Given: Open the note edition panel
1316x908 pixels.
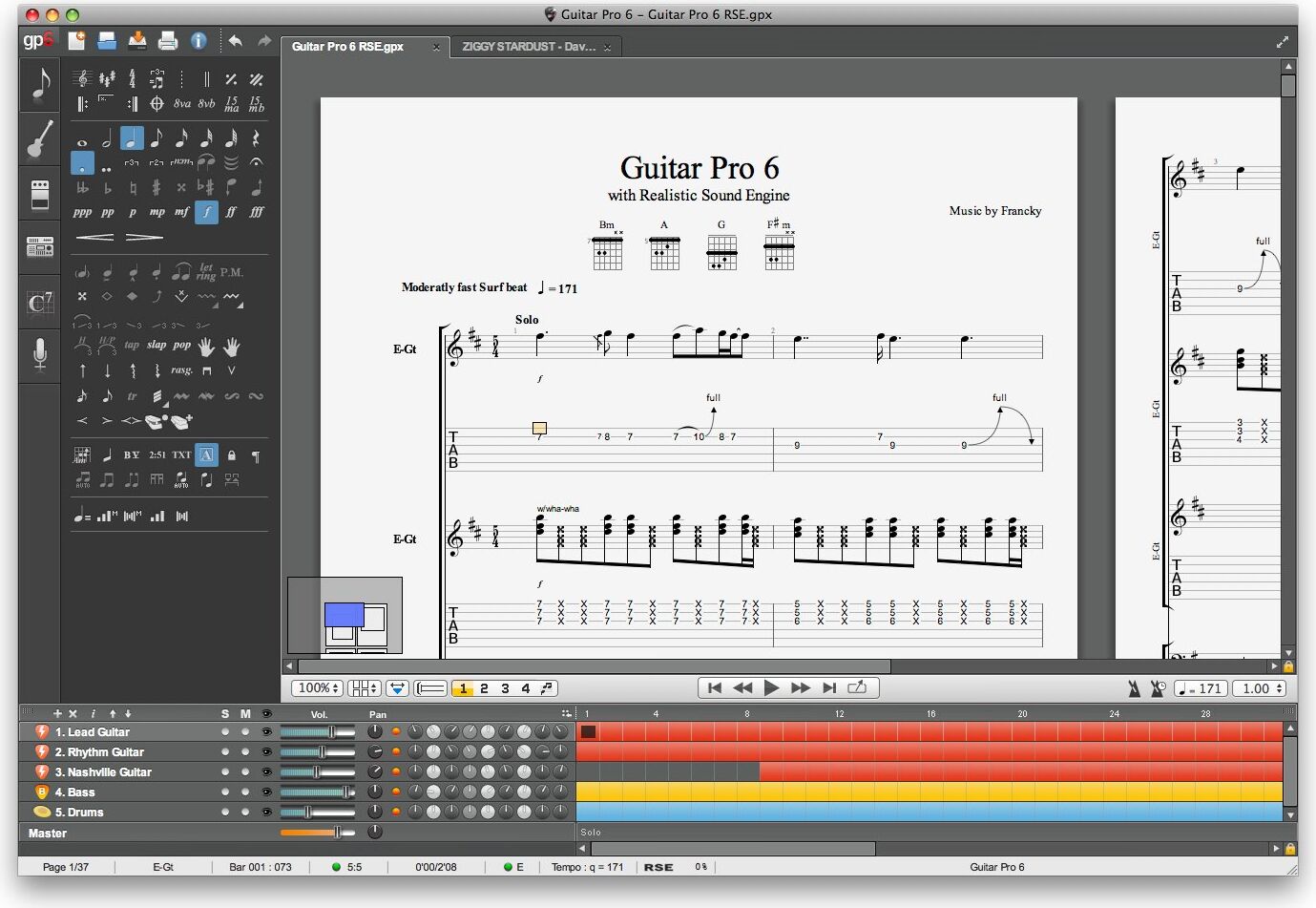Looking at the screenshot, I should (x=39, y=84).
